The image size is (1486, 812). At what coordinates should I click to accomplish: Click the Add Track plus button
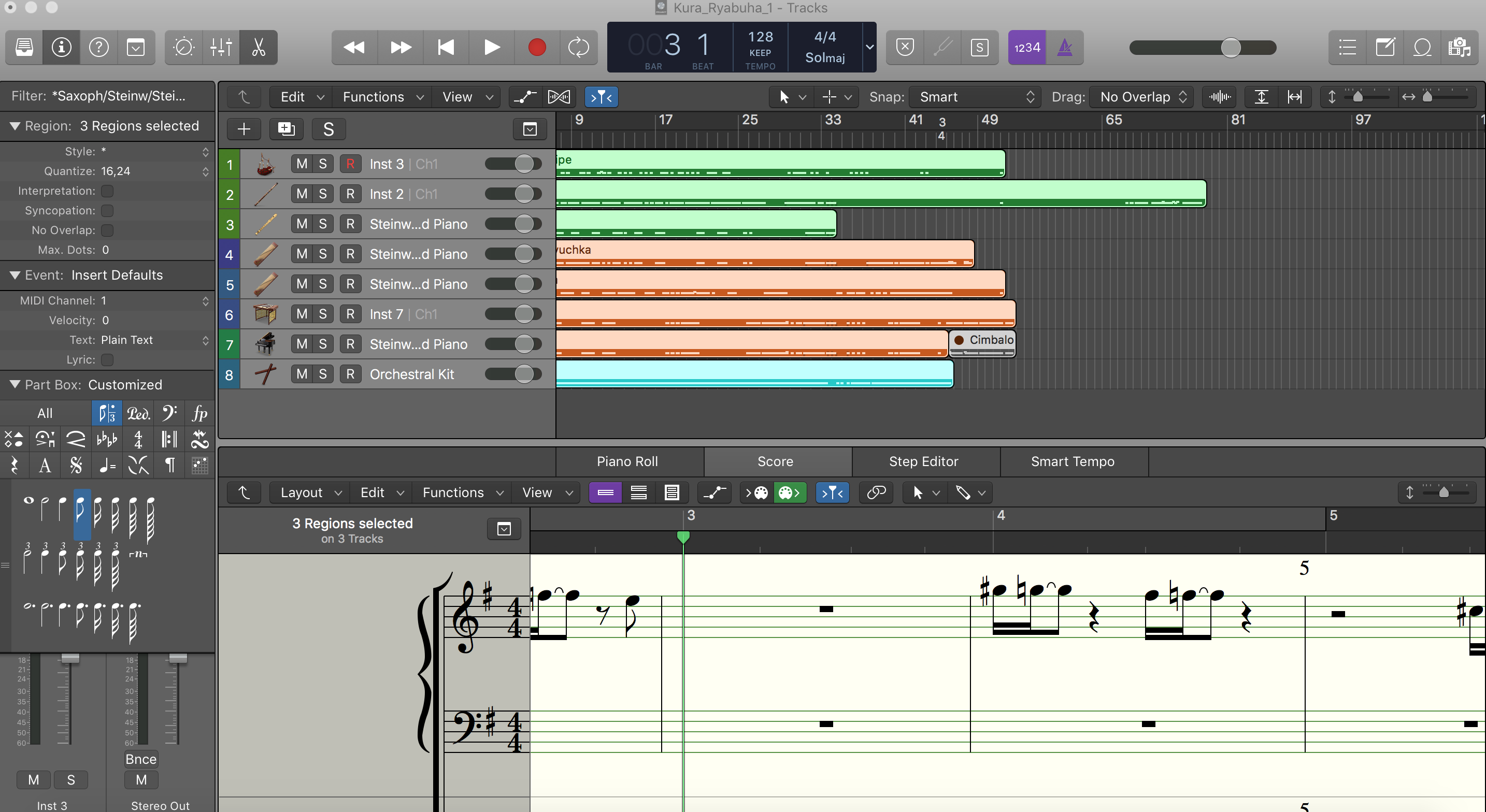(244, 129)
